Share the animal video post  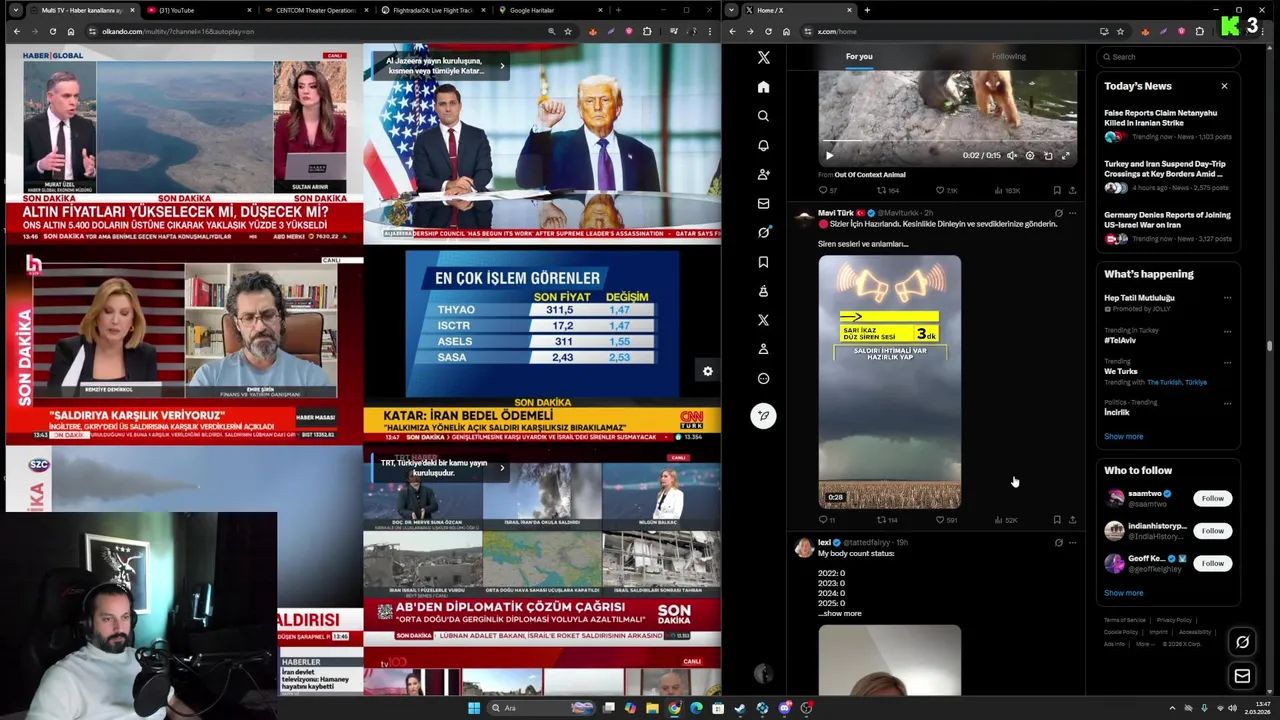1072,190
